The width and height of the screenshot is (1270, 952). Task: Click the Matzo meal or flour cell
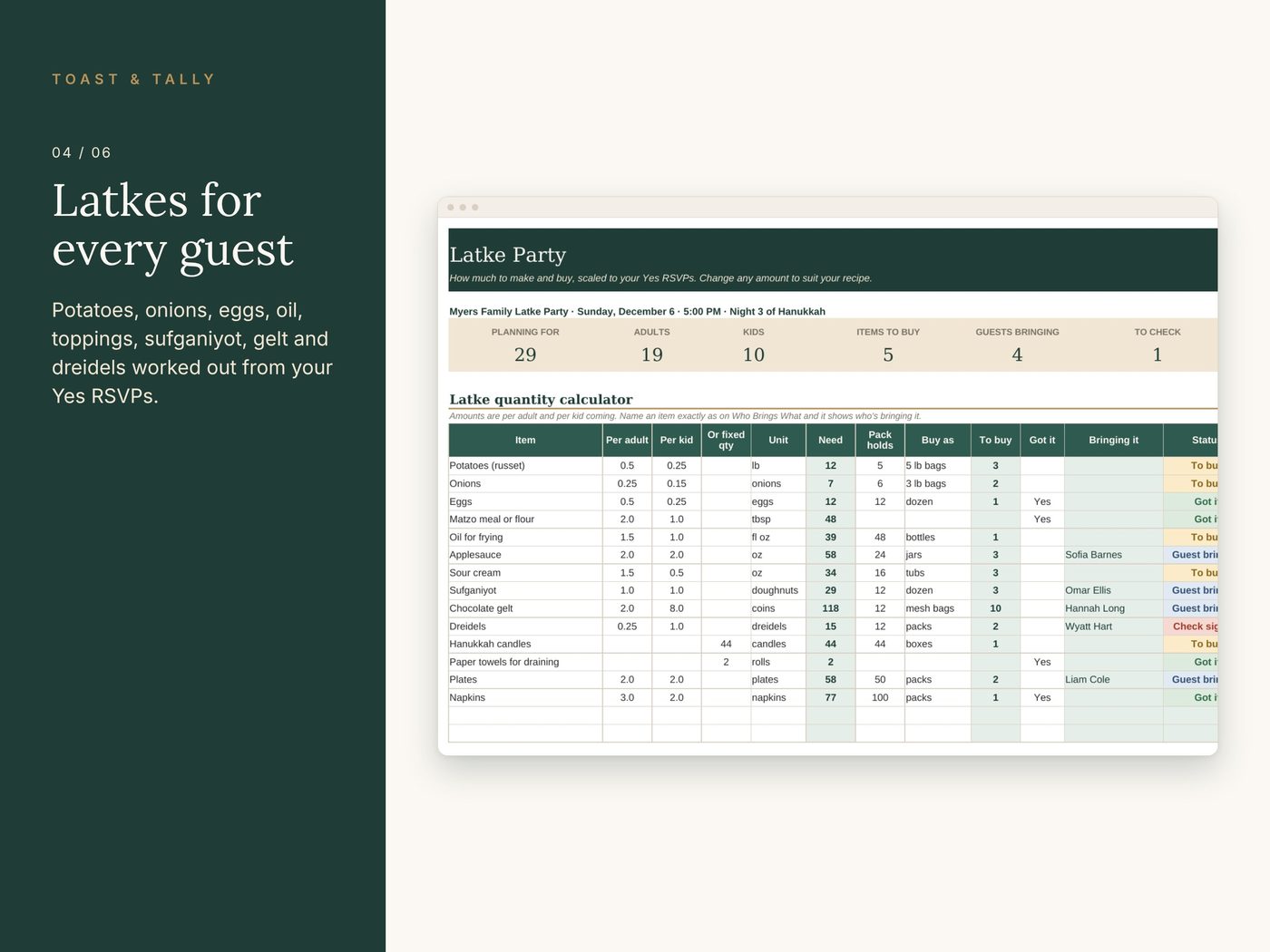click(525, 520)
